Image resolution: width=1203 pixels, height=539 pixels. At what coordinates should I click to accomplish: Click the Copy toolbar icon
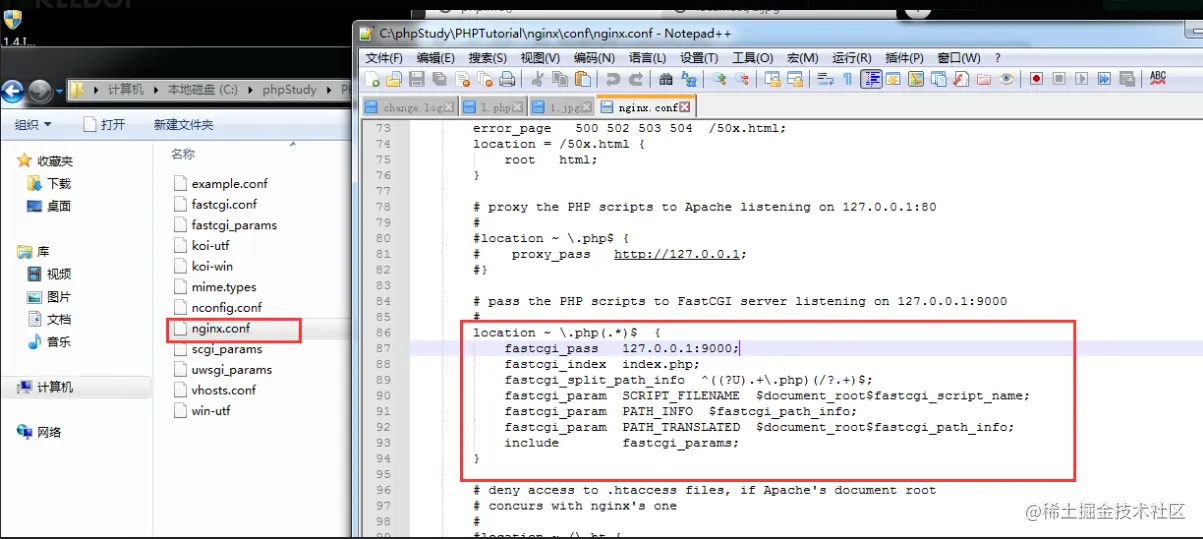point(560,79)
